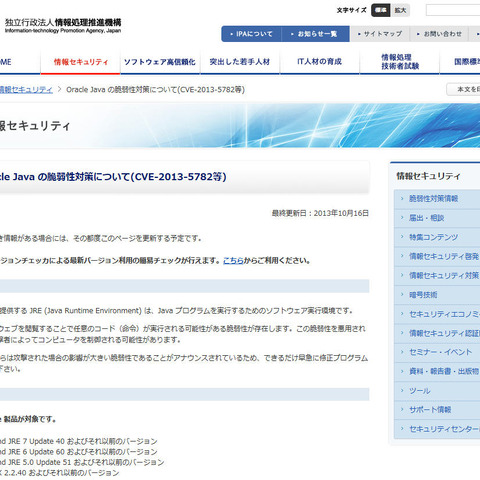
Task: Follow the こちら link for version checker
Action: coord(233,261)
